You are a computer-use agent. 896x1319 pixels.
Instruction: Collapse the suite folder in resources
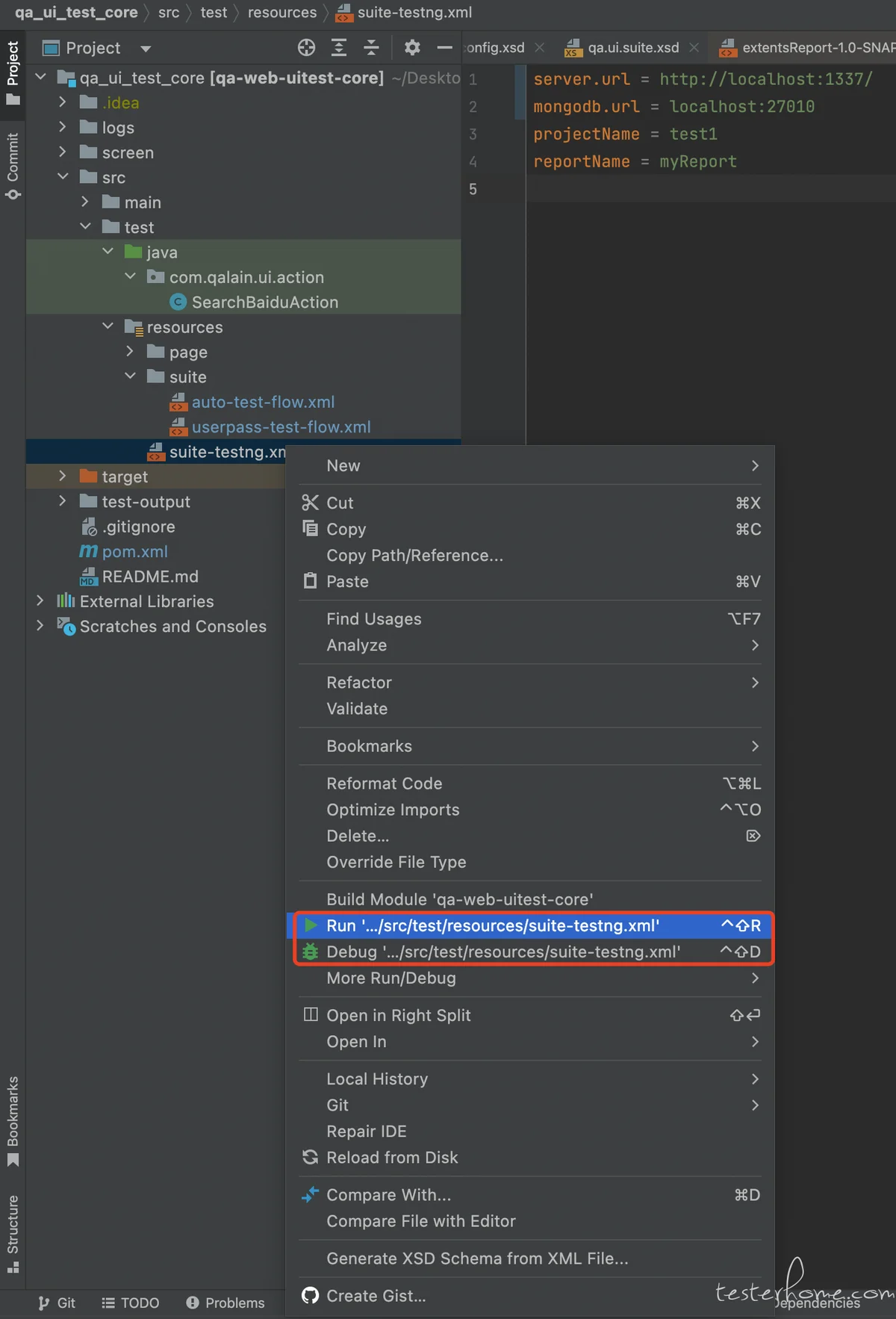(130, 376)
